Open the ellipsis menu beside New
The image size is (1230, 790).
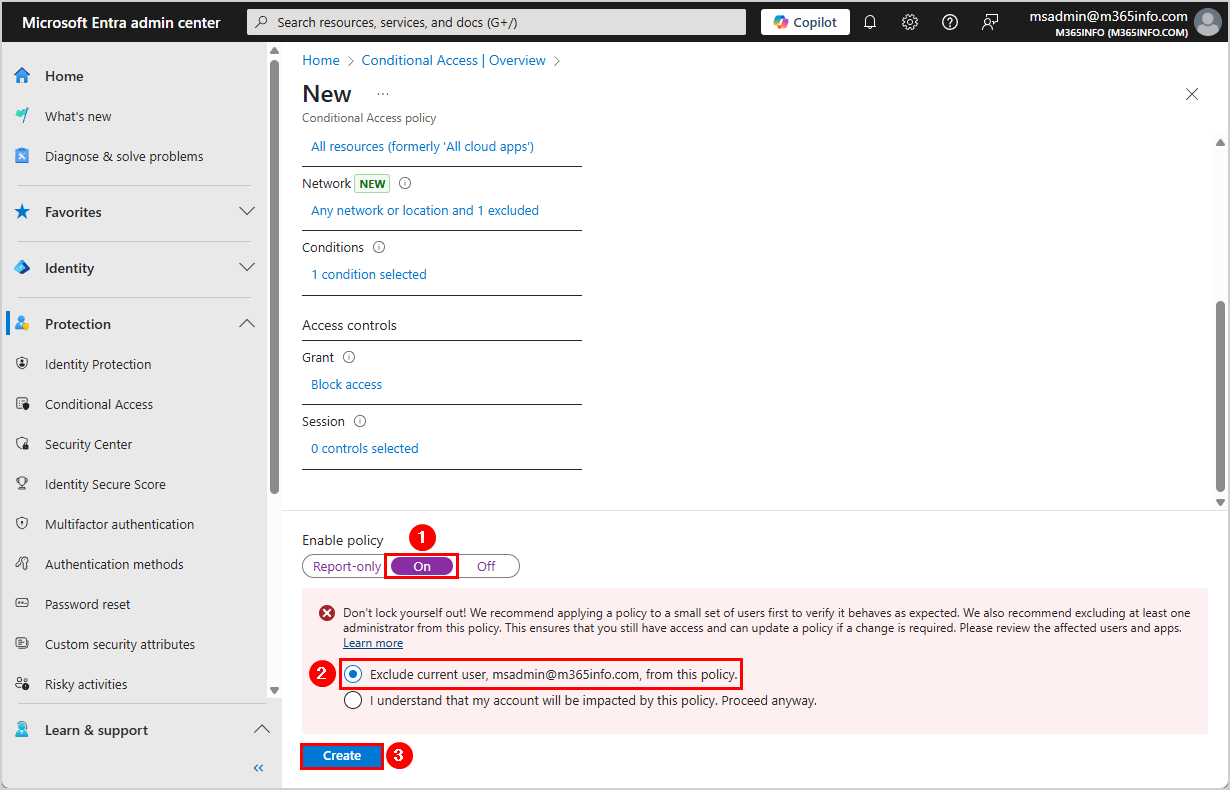383,94
